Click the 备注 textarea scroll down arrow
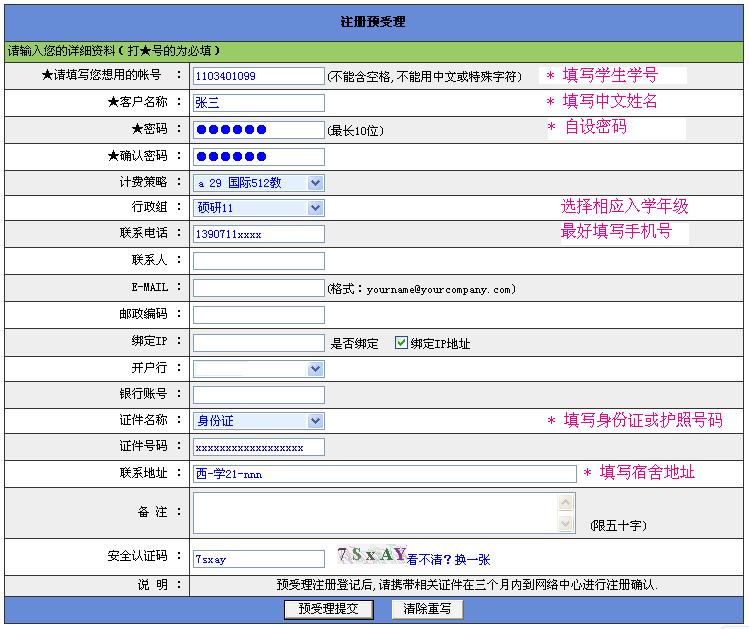Image resolution: width=749 pixels, height=629 pixels. (566, 523)
